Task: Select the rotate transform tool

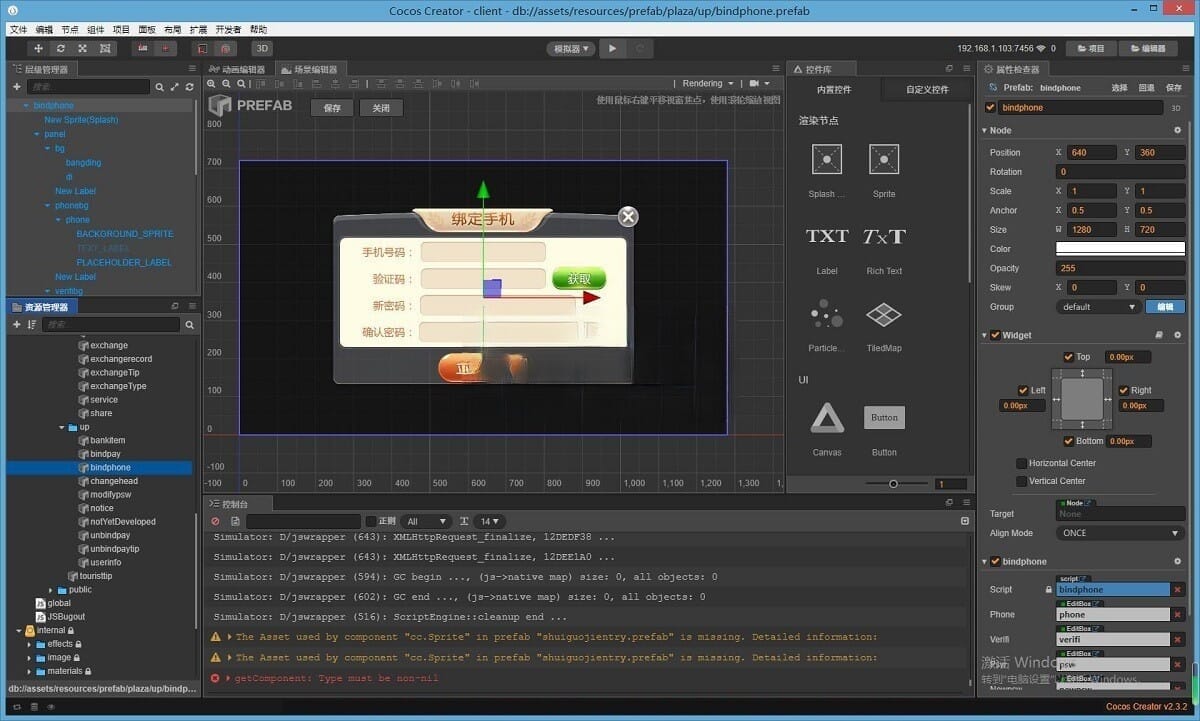Action: coord(61,48)
